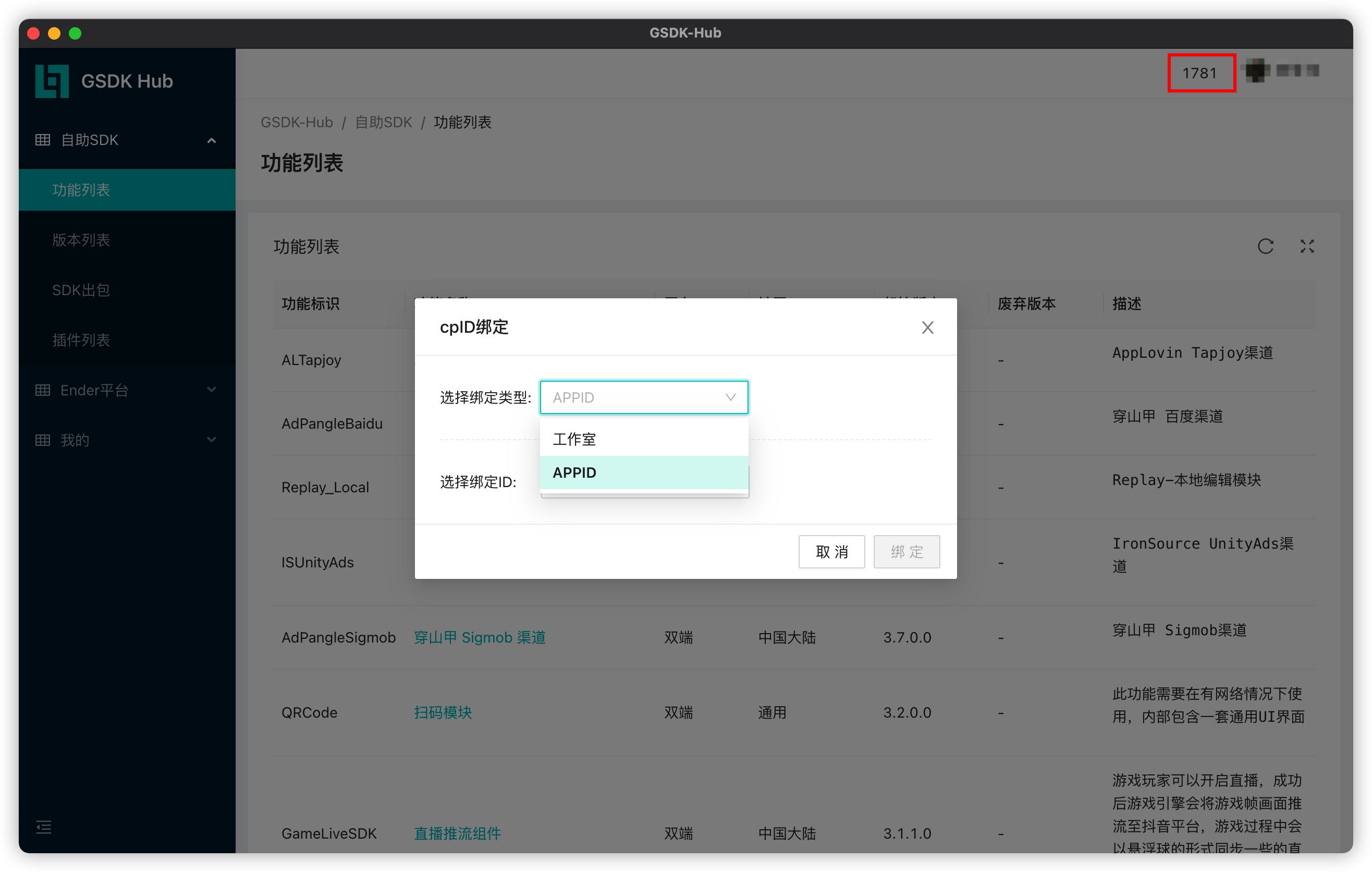Viewport: 1372px width, 872px height.
Task: Click the 废弃版本 column header
Action: coord(1027,303)
